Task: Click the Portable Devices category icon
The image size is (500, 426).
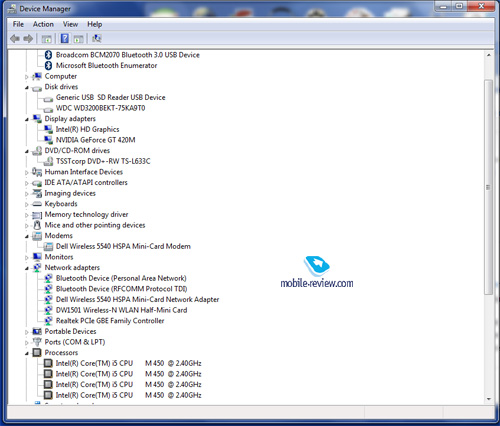Action: [37, 332]
